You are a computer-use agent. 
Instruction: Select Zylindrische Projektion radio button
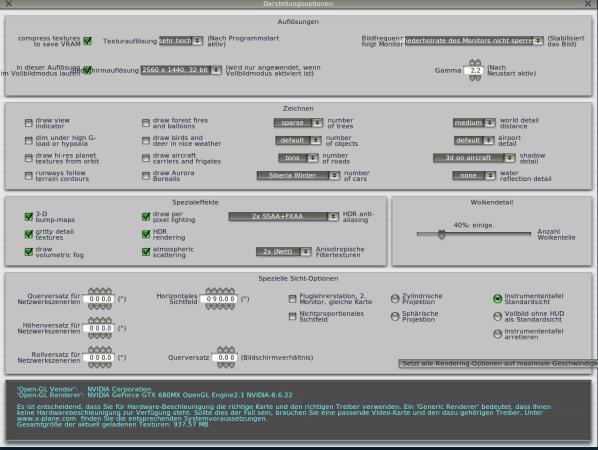tap(395, 299)
